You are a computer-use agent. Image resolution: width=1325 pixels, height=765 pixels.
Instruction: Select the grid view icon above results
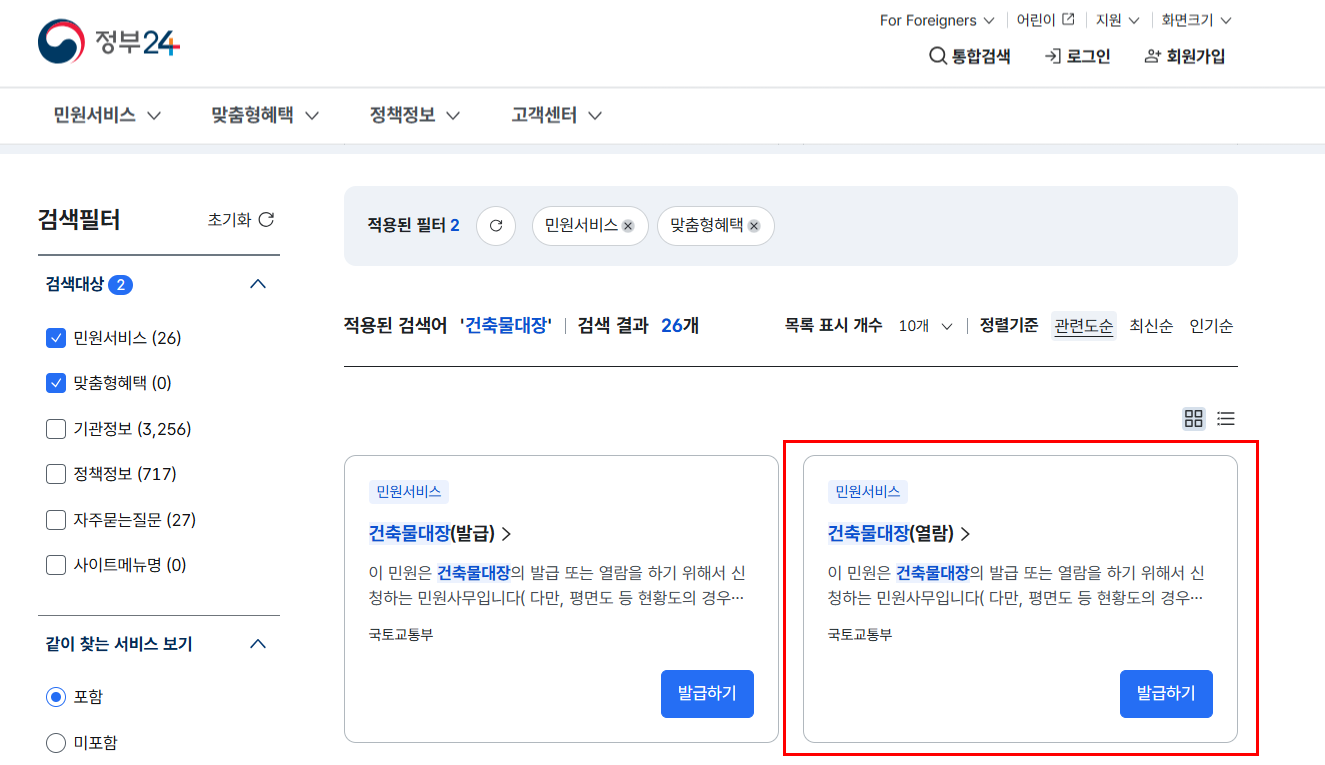[x=1193, y=418]
